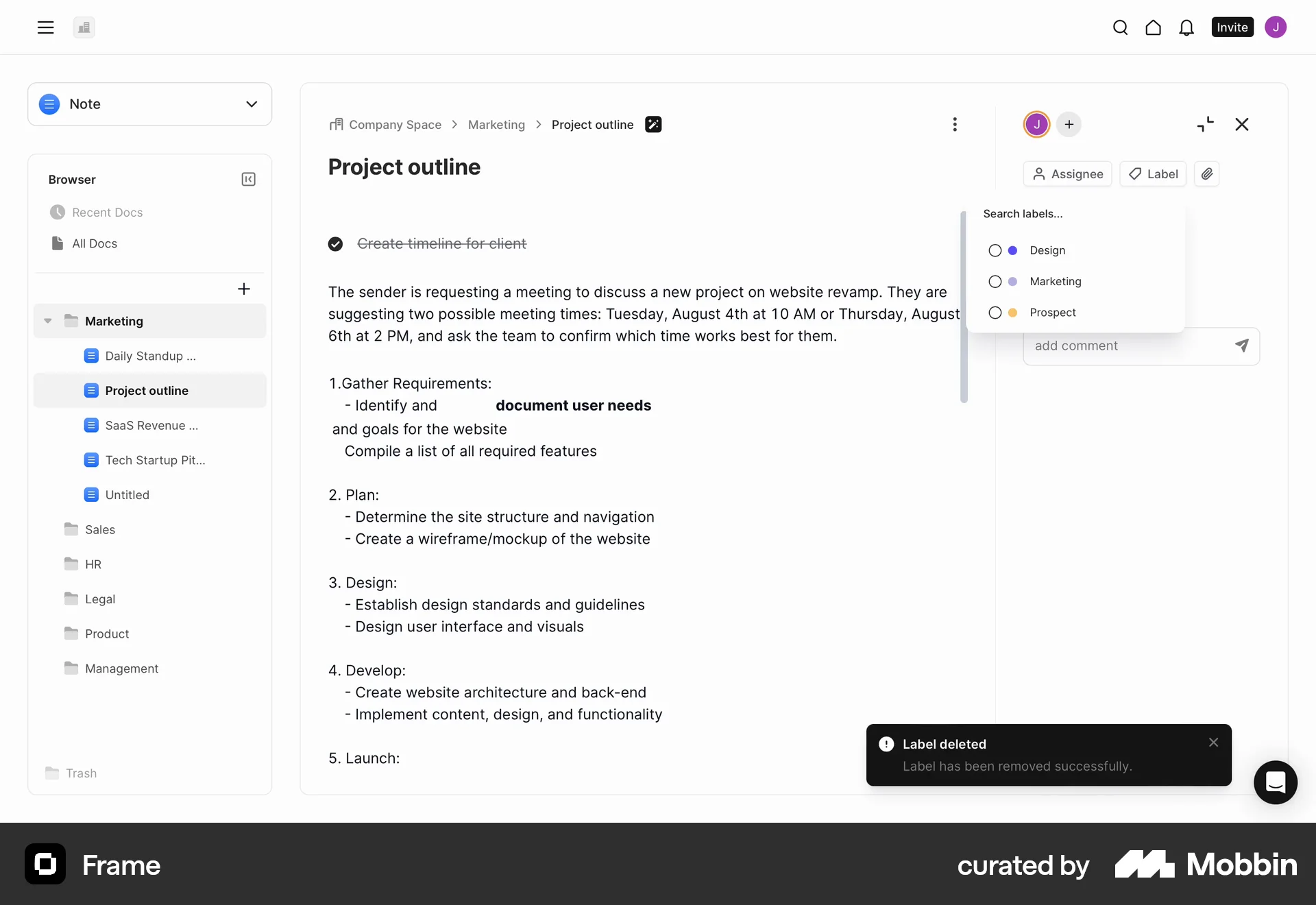Uncheck the Create timeline for client task
1316x905 pixels.
(x=335, y=244)
